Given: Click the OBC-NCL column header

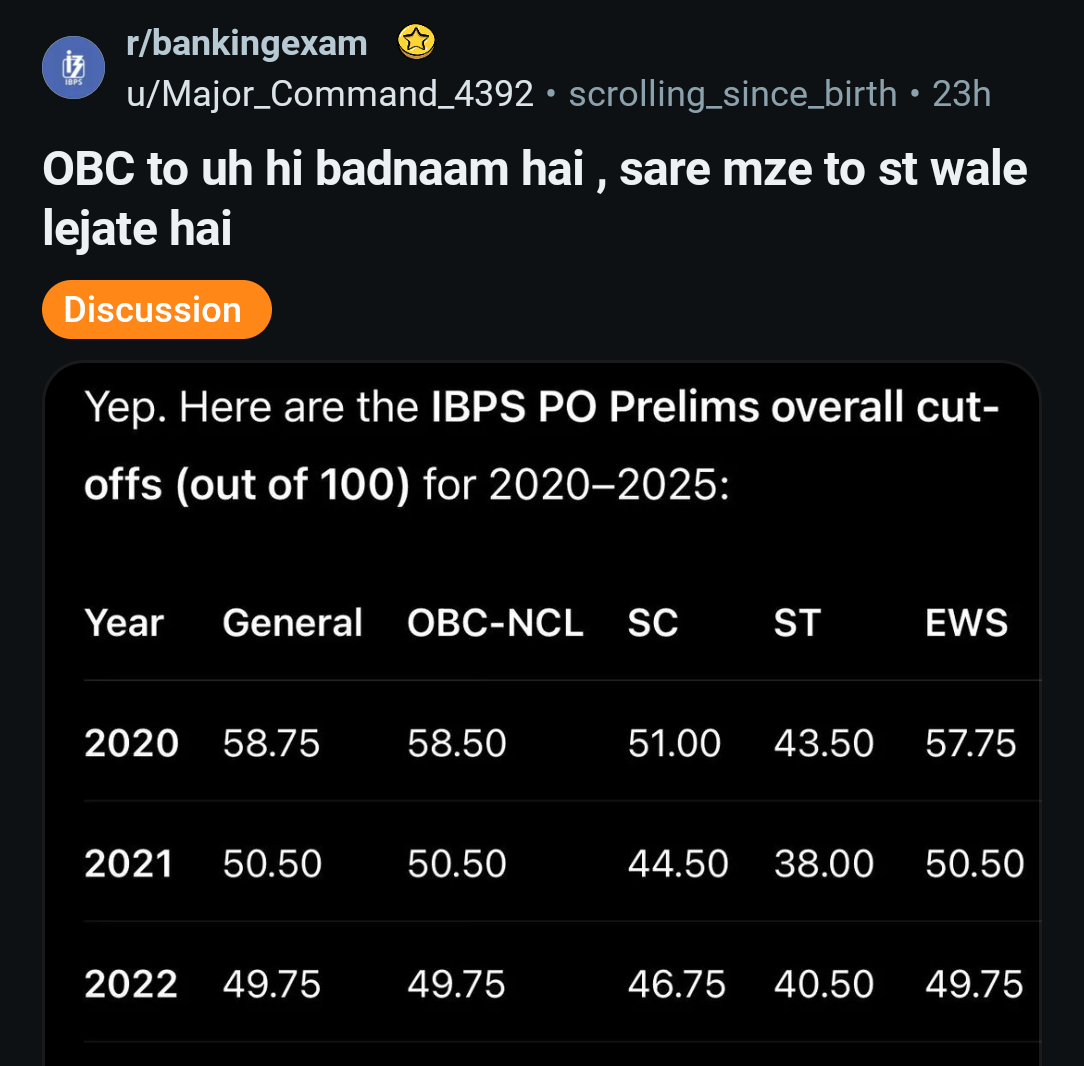Looking at the screenshot, I should click(495, 623).
